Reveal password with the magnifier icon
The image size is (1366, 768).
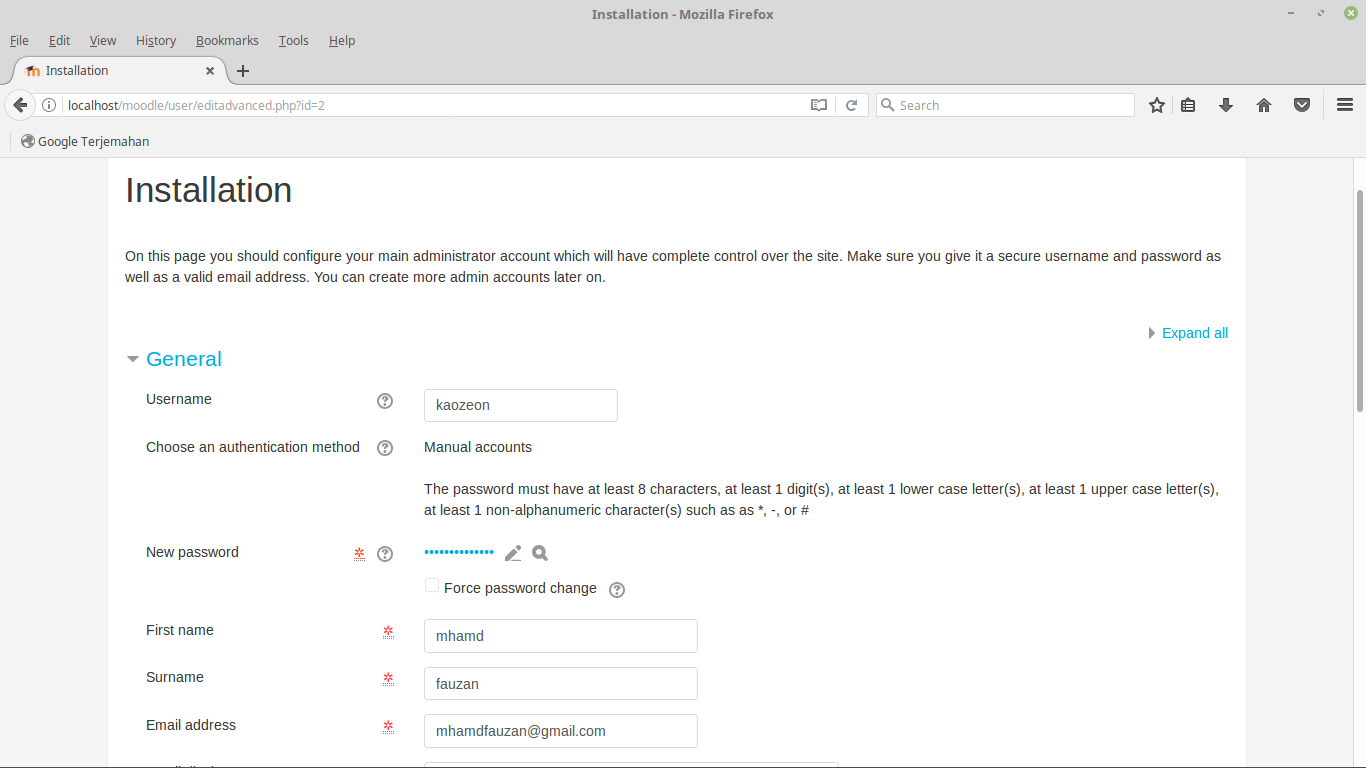(540, 553)
